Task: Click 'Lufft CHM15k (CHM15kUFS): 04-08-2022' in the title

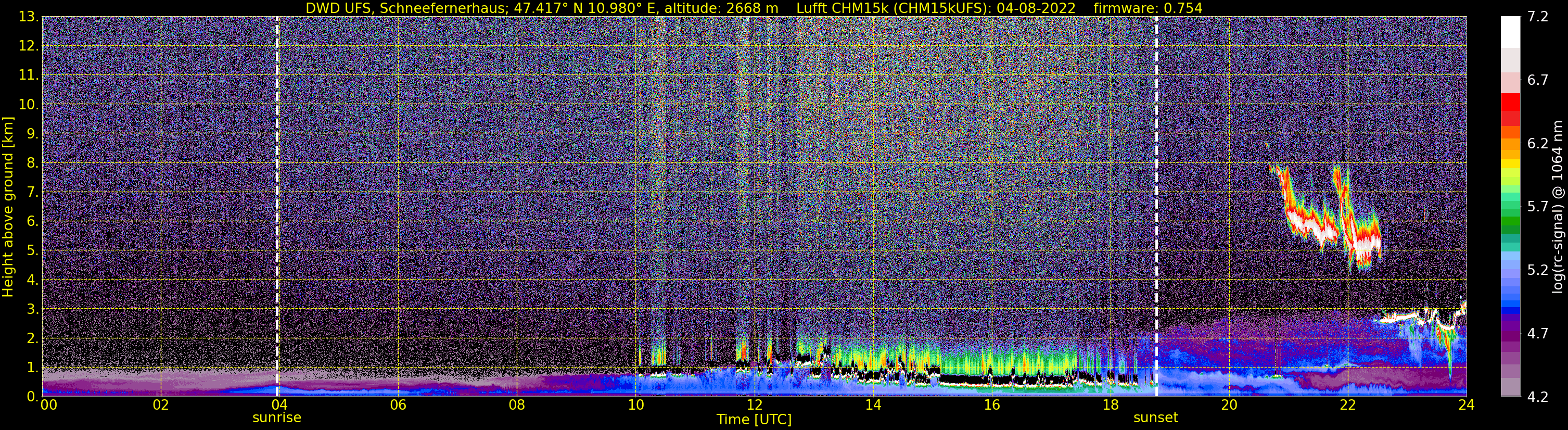Action: (936, 8)
